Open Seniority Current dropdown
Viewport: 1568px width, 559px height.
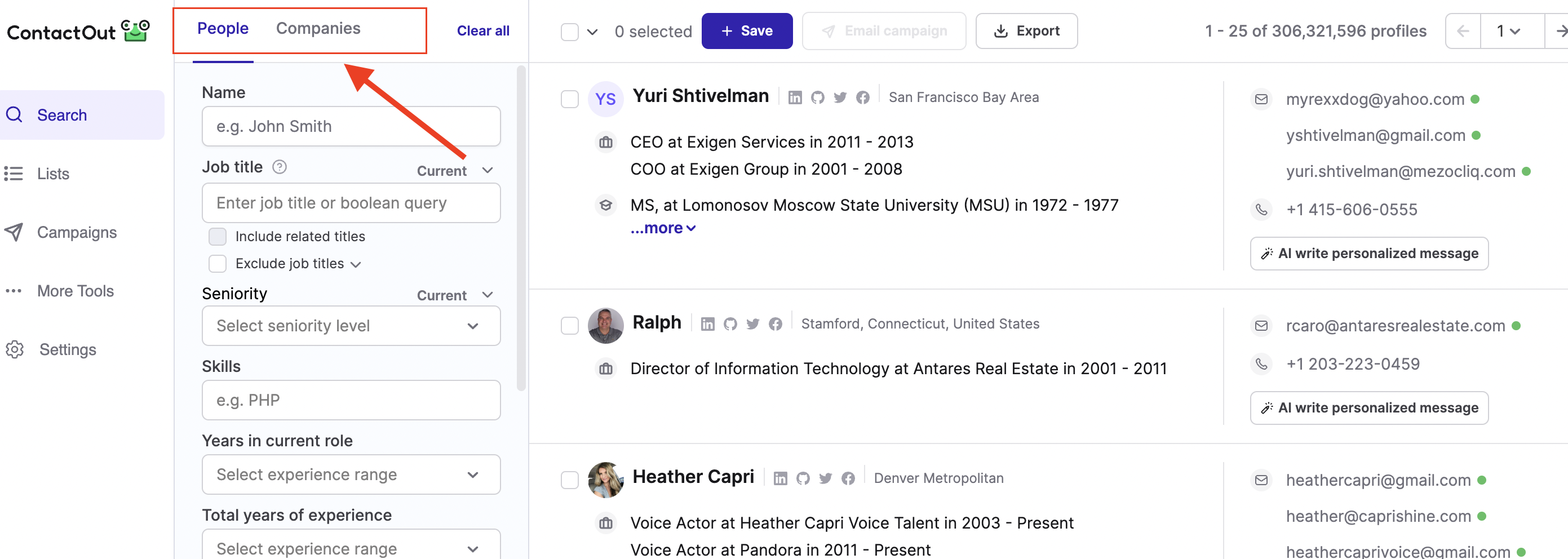(455, 295)
